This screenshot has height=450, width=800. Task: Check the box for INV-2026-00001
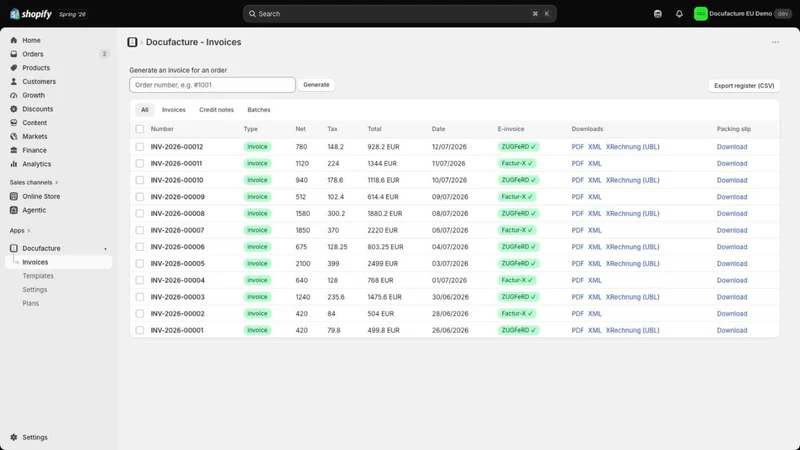click(x=140, y=330)
